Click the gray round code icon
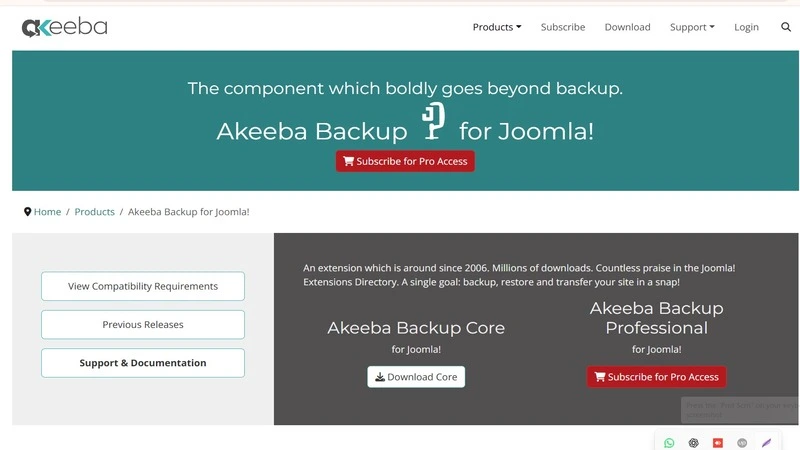This screenshot has height=450, width=800. click(x=742, y=443)
